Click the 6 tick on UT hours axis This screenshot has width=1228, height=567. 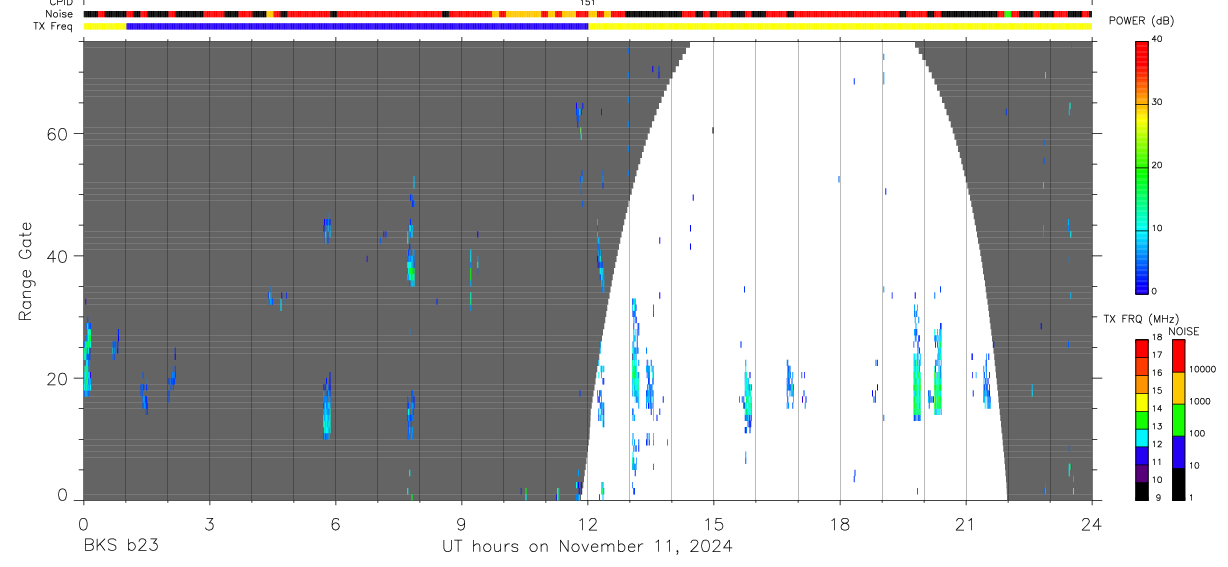(x=335, y=523)
